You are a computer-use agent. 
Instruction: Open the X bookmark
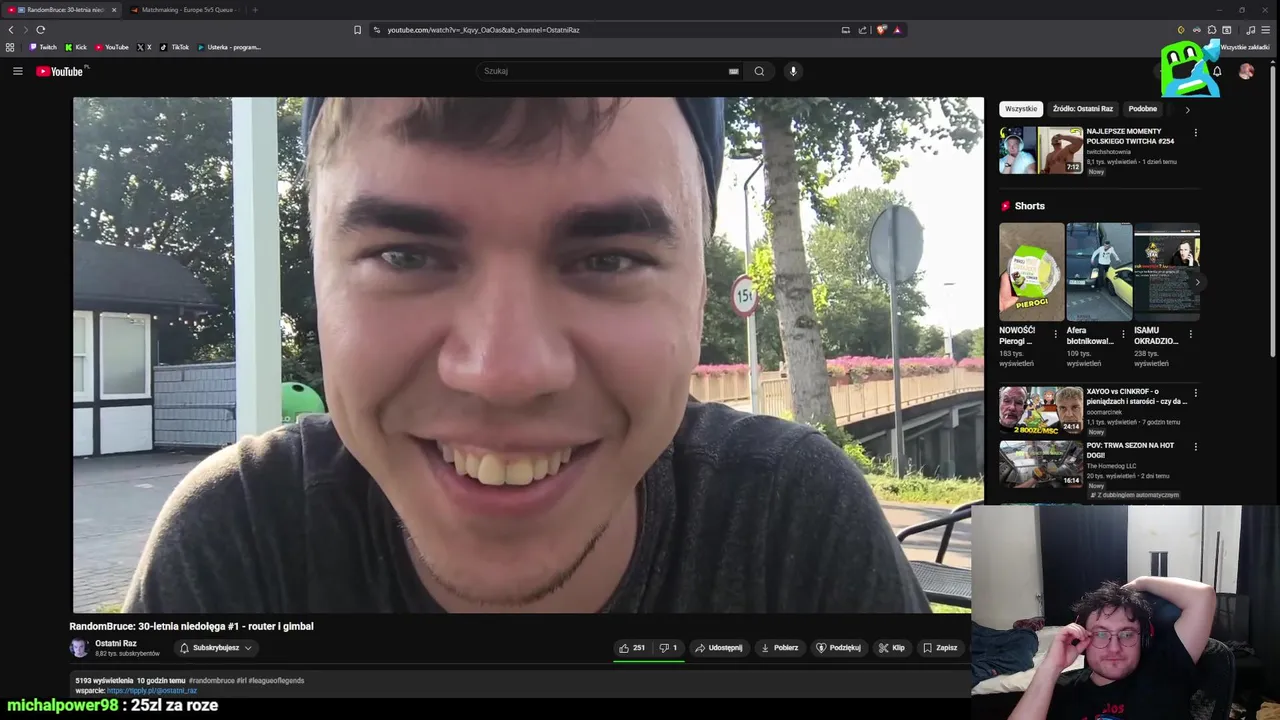[144, 47]
